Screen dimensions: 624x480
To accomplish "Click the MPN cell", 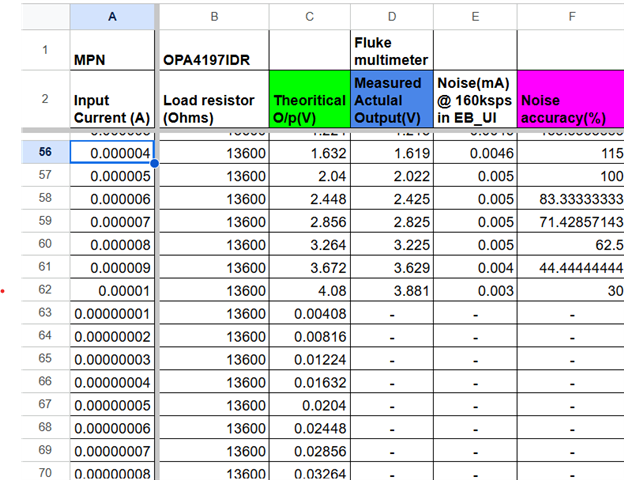I will 112,50.
